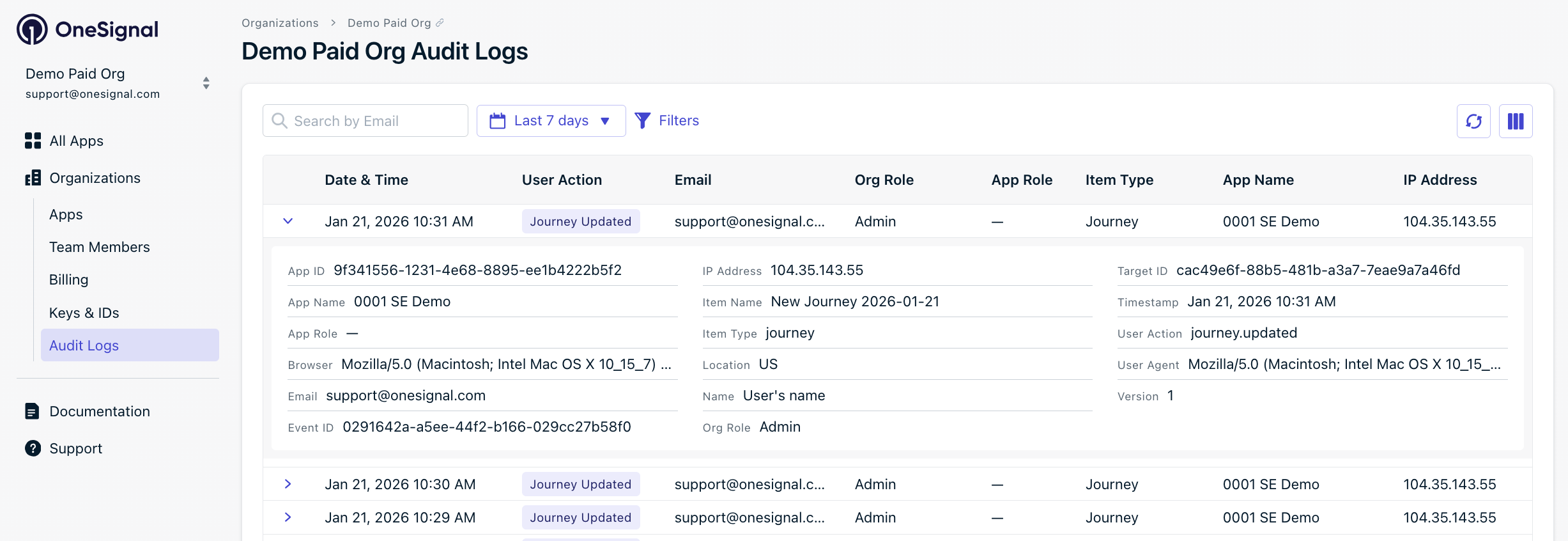Screen dimensions: 1568x541
Task: Click 0001 SE Demo in 10:29 AM row
Action: pyautogui.click(x=1271, y=517)
